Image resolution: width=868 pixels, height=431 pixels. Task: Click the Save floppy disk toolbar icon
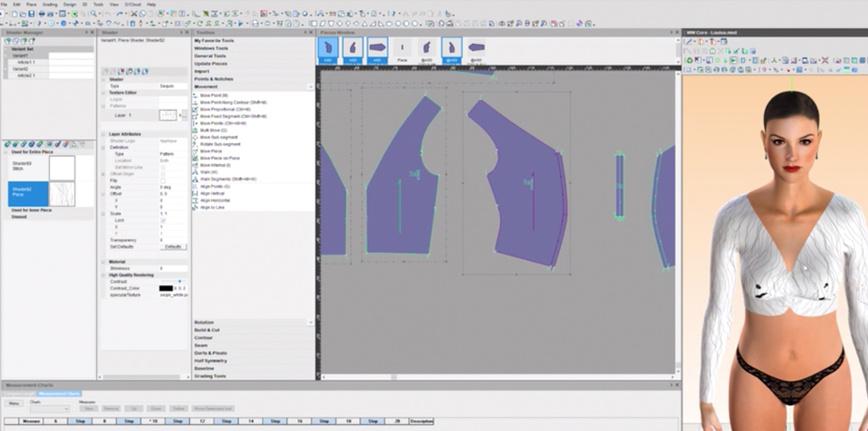pos(31,13)
